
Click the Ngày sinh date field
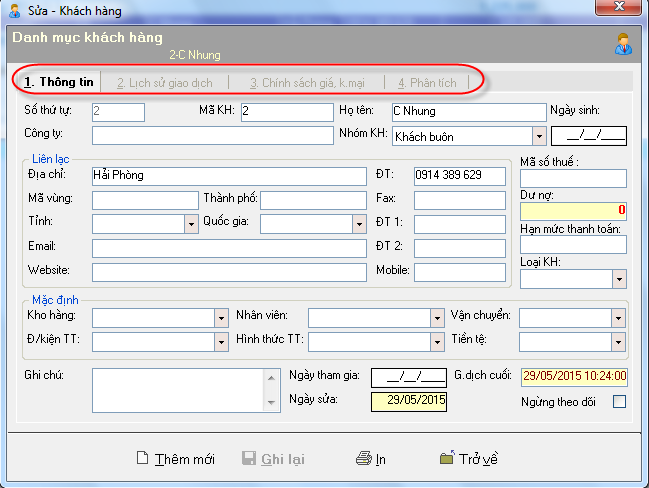point(589,135)
